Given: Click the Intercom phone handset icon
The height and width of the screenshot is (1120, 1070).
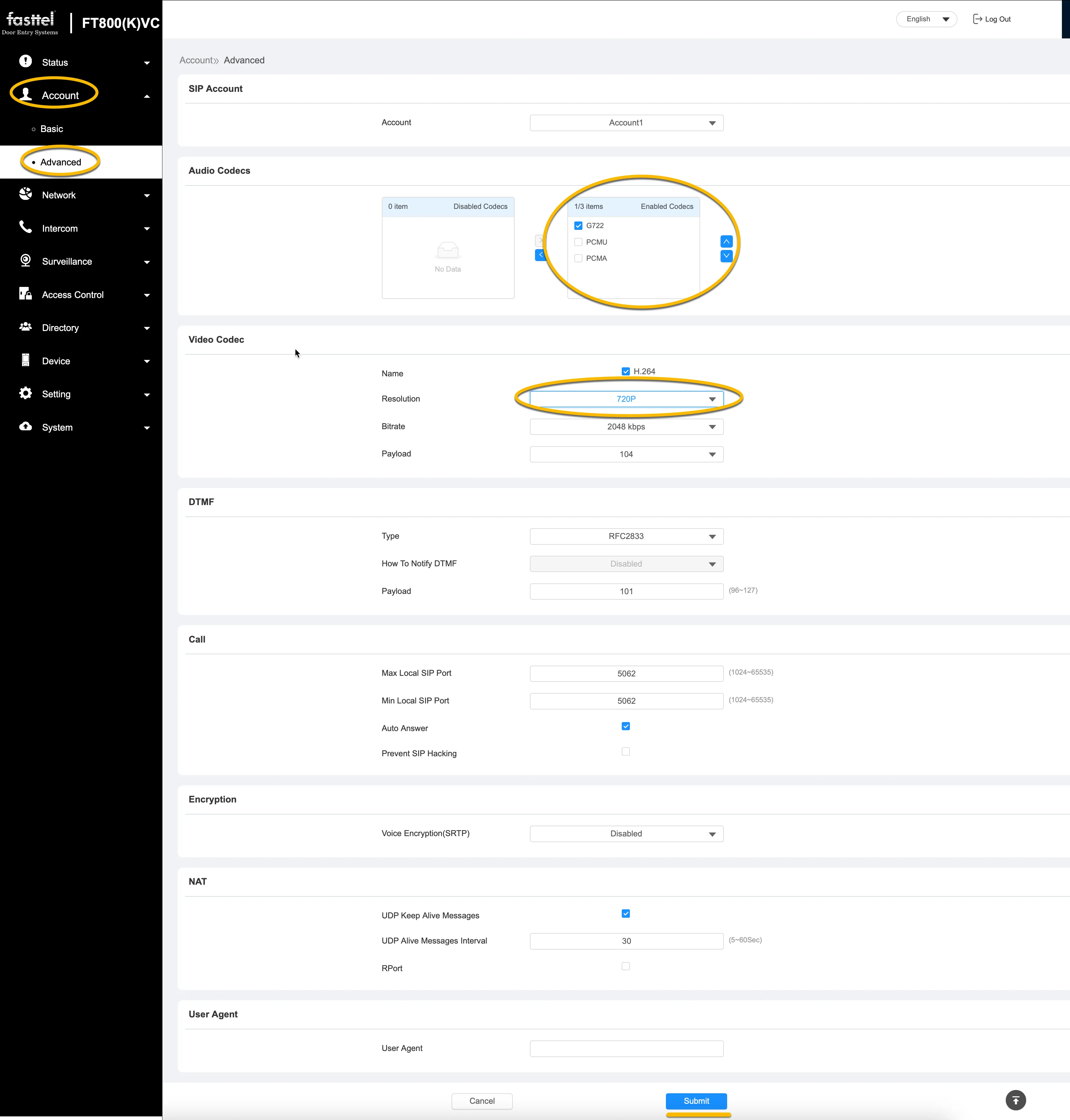Looking at the screenshot, I should coord(26,227).
